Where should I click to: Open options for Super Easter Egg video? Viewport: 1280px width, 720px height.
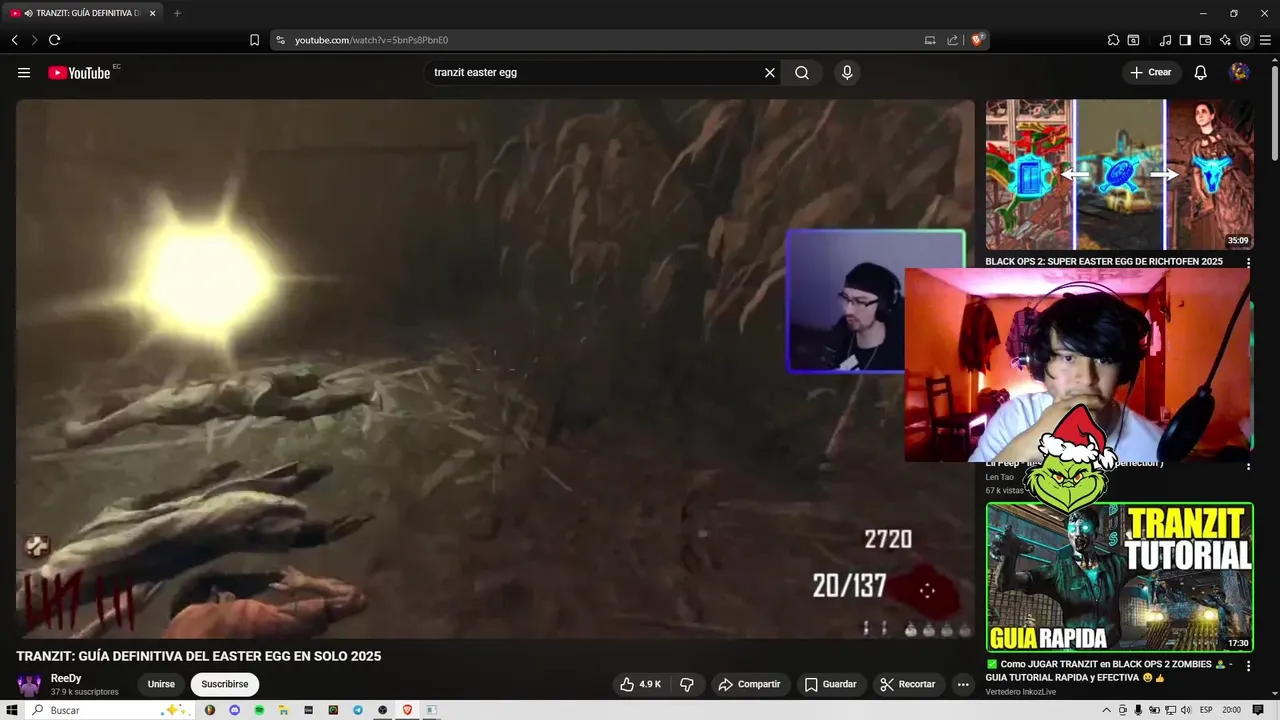1248,263
